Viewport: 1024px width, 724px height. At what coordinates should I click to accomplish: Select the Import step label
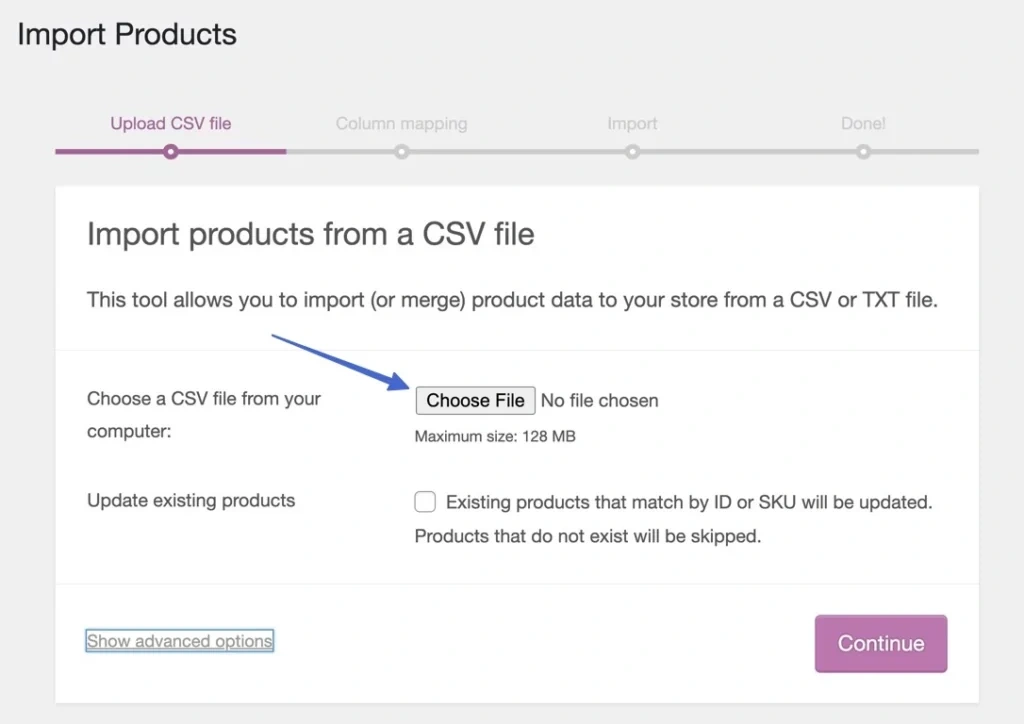(632, 124)
